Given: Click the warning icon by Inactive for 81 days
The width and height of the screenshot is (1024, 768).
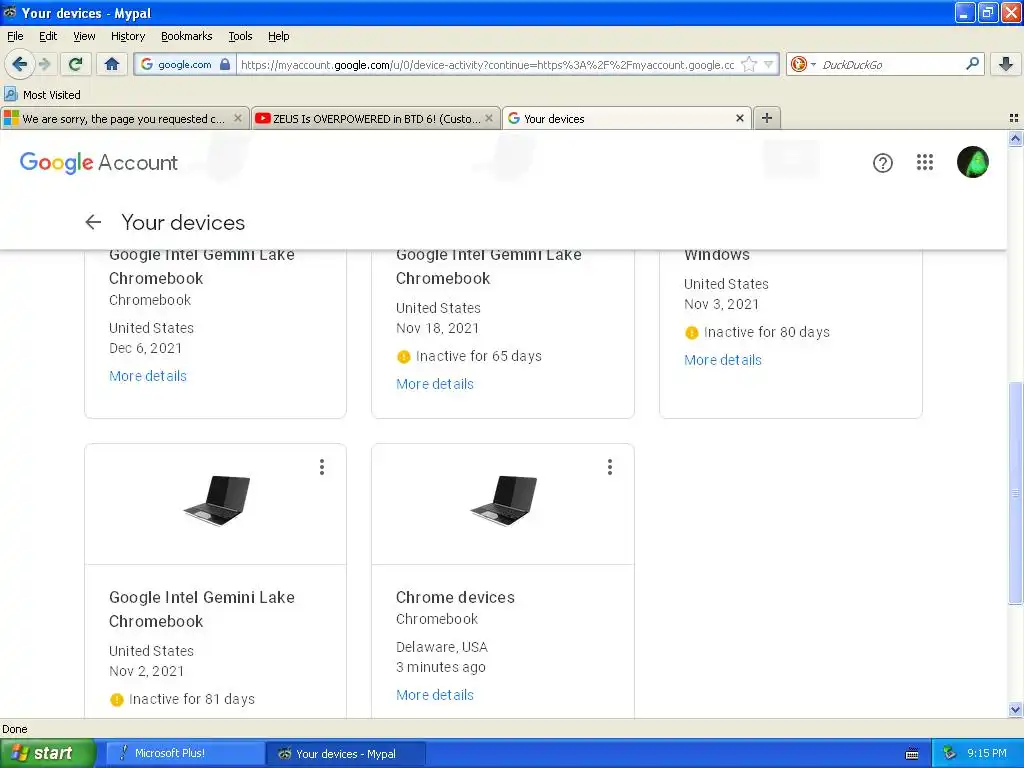Looking at the screenshot, I should (x=117, y=699).
